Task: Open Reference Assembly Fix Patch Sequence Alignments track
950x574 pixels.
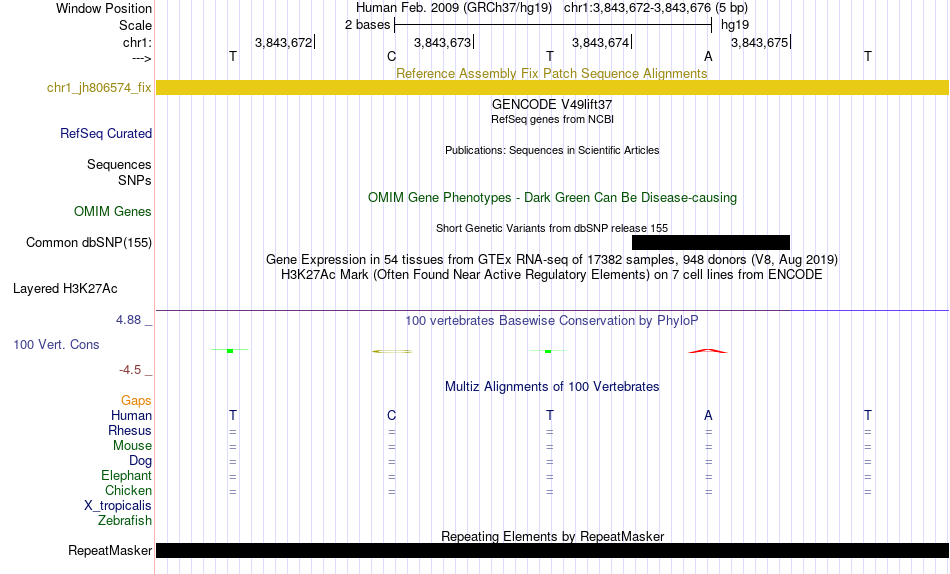Action: click(551, 73)
